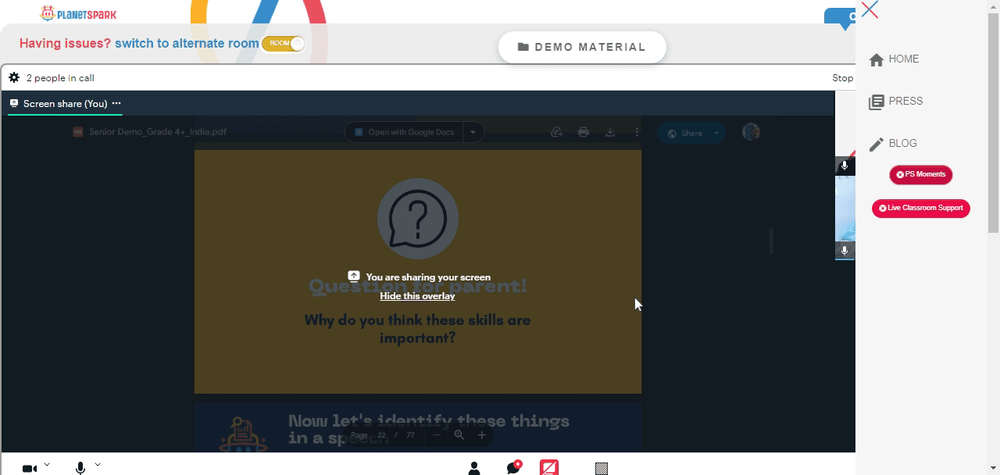This screenshot has width=1000, height=475.
Task: Click bottom participant tile microphone icon
Action: (x=844, y=251)
